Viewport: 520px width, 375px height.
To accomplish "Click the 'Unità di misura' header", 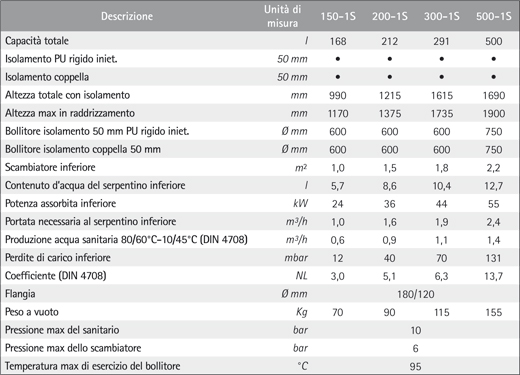I will (x=283, y=16).
